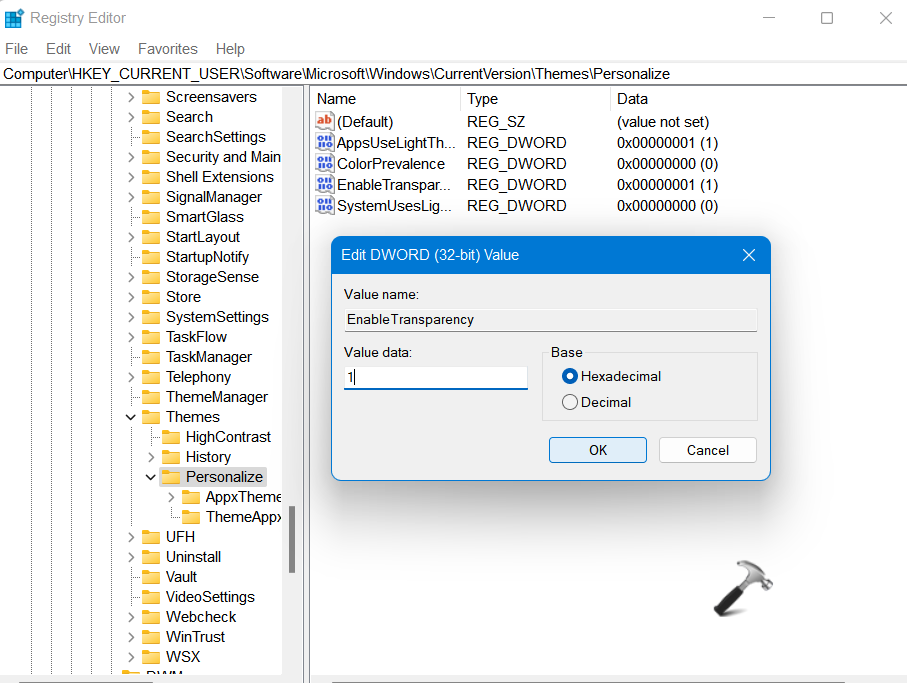Select the Decimal base option
This screenshot has width=907, height=683.
570,402
